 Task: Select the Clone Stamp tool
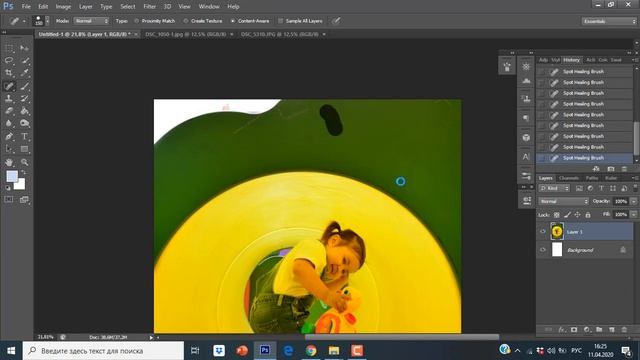coord(9,98)
